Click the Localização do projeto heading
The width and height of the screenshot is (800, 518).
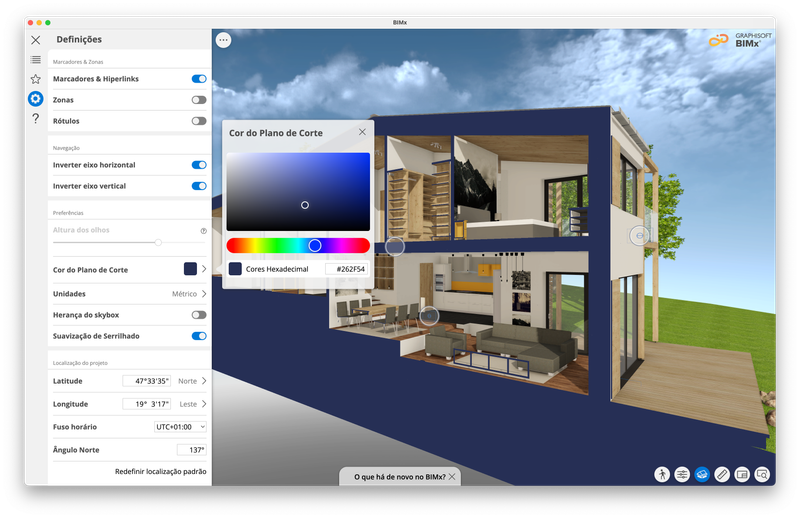(80, 363)
